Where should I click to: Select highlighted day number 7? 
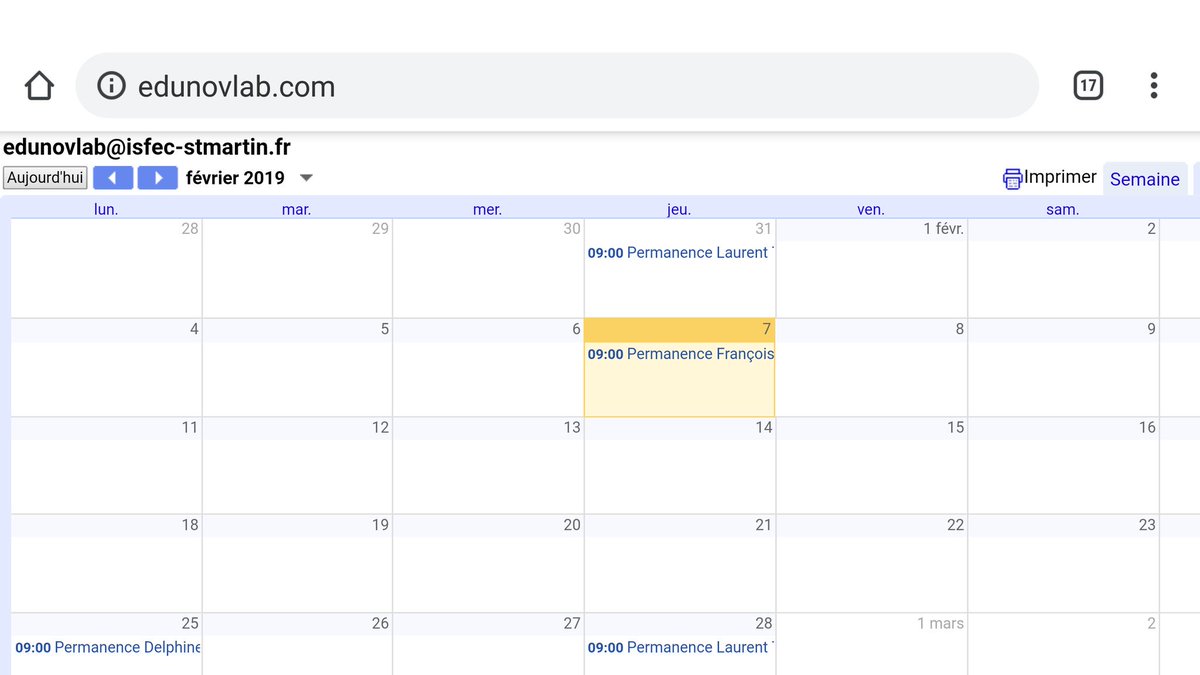(766, 329)
